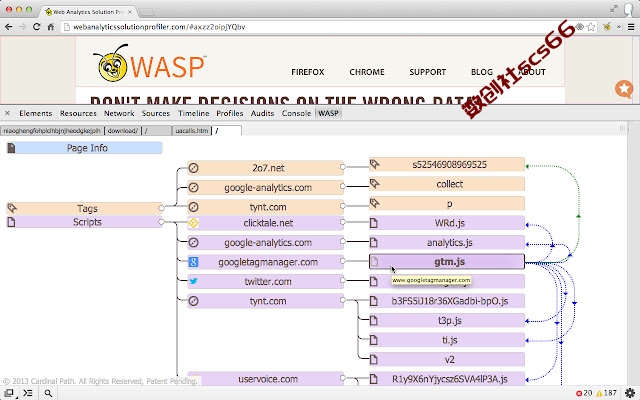Collapse the Scripts node circle
Image resolution: width=640 pixels, height=400 pixels.
[x=161, y=222]
